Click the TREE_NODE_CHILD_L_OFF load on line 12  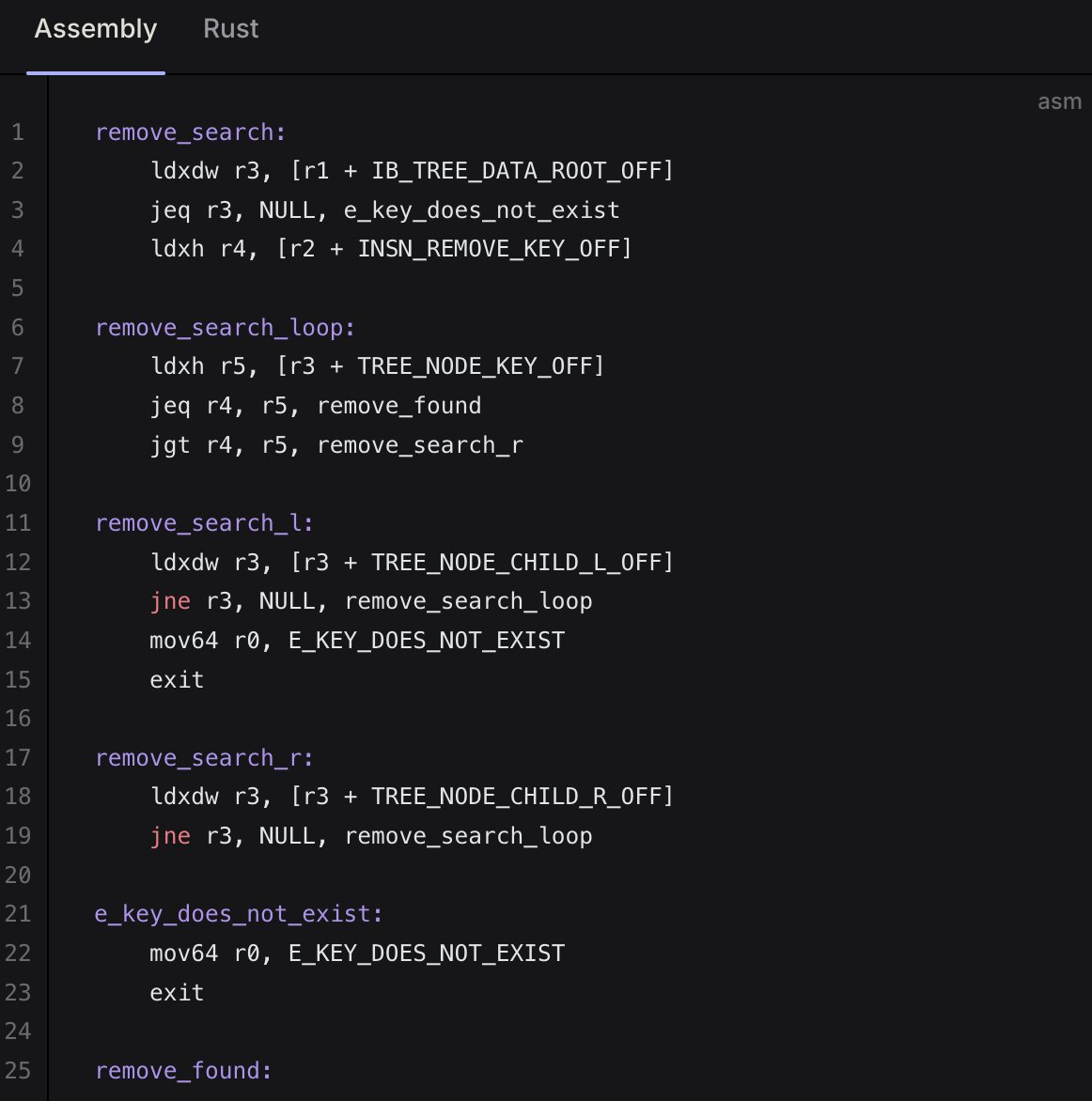(x=412, y=563)
